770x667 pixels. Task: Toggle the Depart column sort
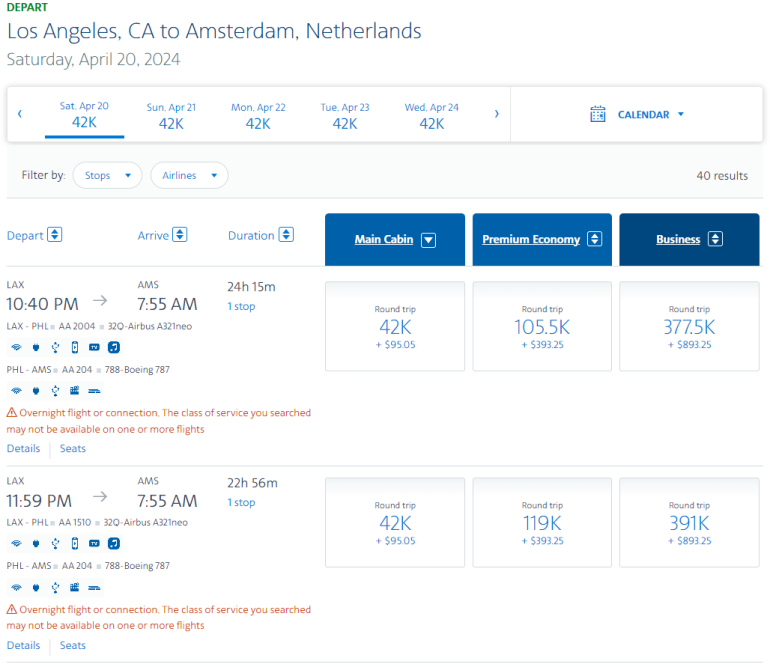click(x=55, y=235)
